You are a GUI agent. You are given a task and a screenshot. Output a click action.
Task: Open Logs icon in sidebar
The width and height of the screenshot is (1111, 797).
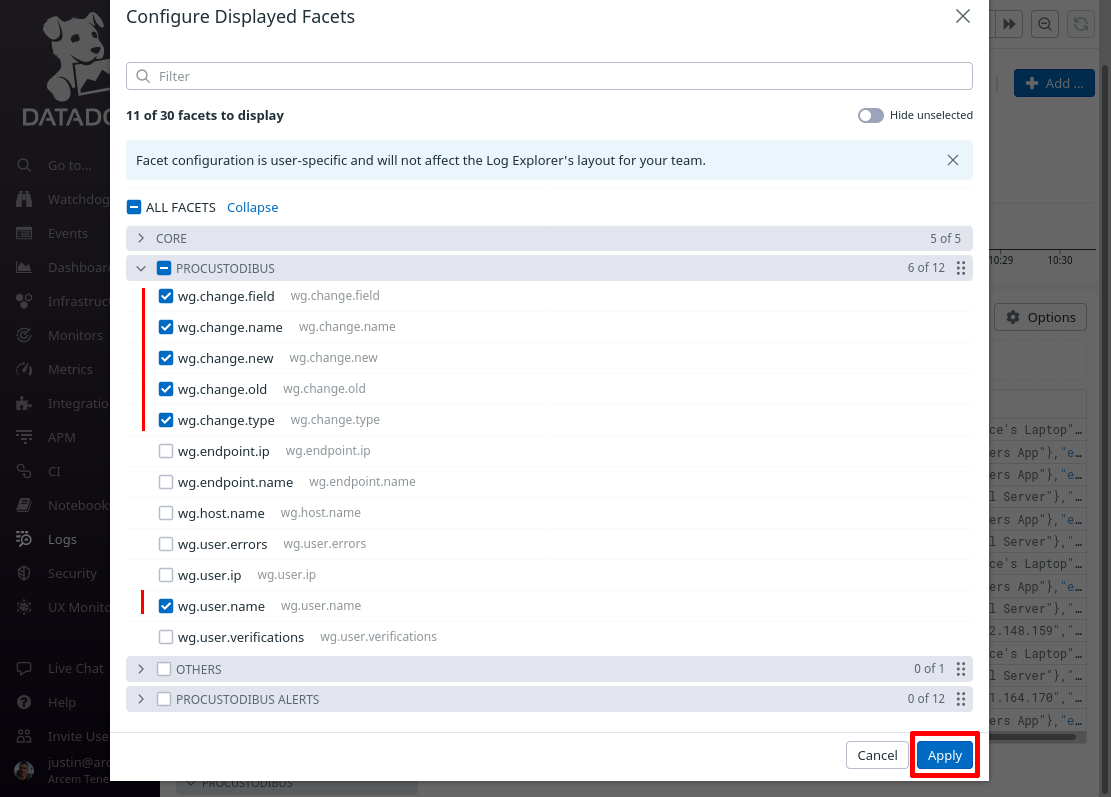click(24, 539)
